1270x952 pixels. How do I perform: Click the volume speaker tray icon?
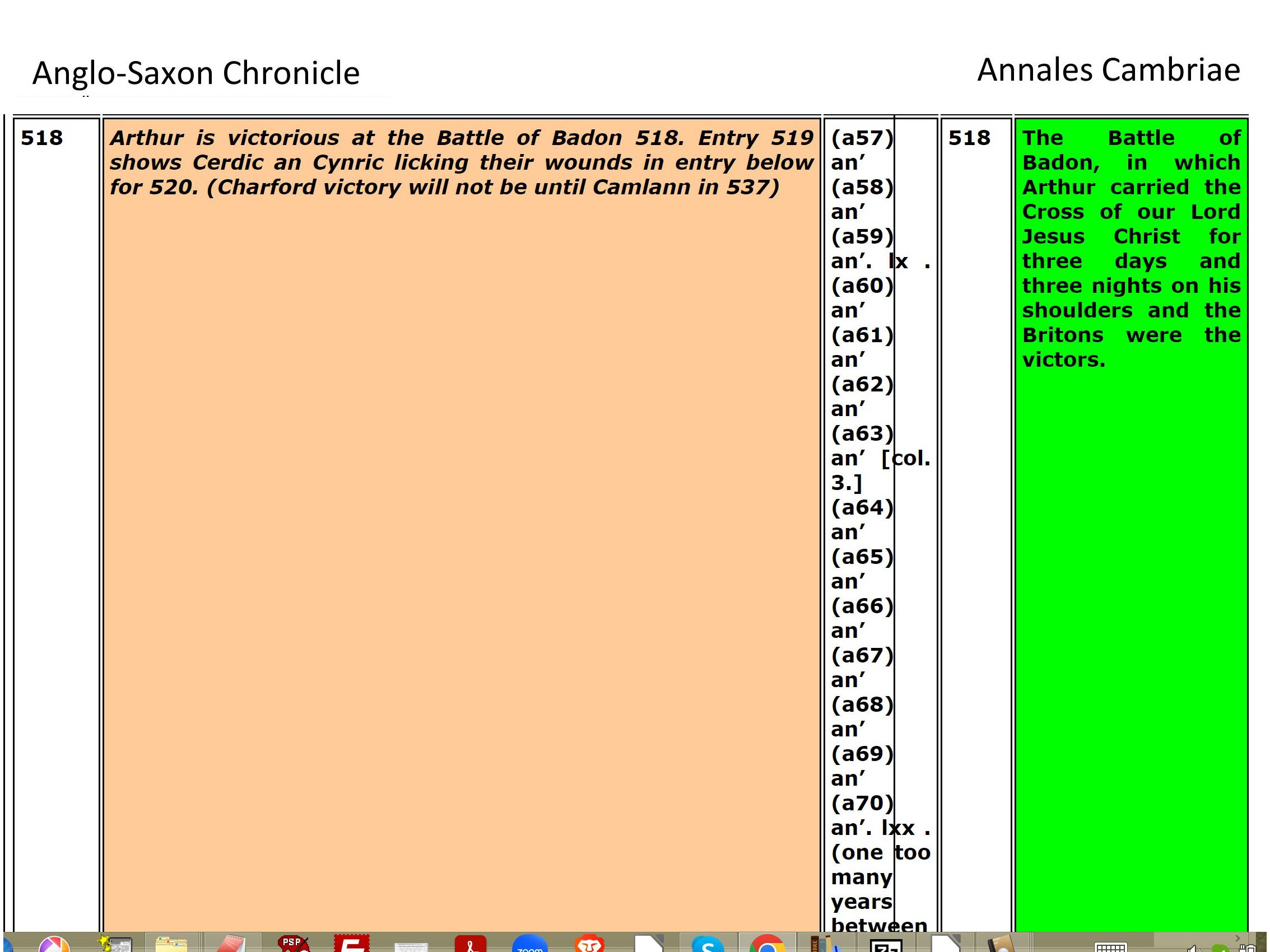(x=1192, y=948)
